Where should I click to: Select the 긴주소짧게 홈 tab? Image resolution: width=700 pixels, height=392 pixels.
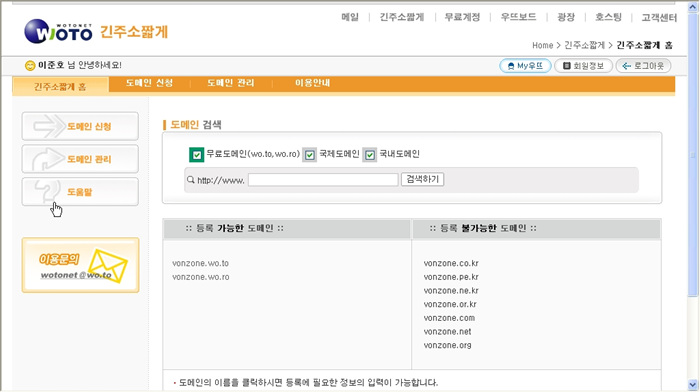coord(60,86)
